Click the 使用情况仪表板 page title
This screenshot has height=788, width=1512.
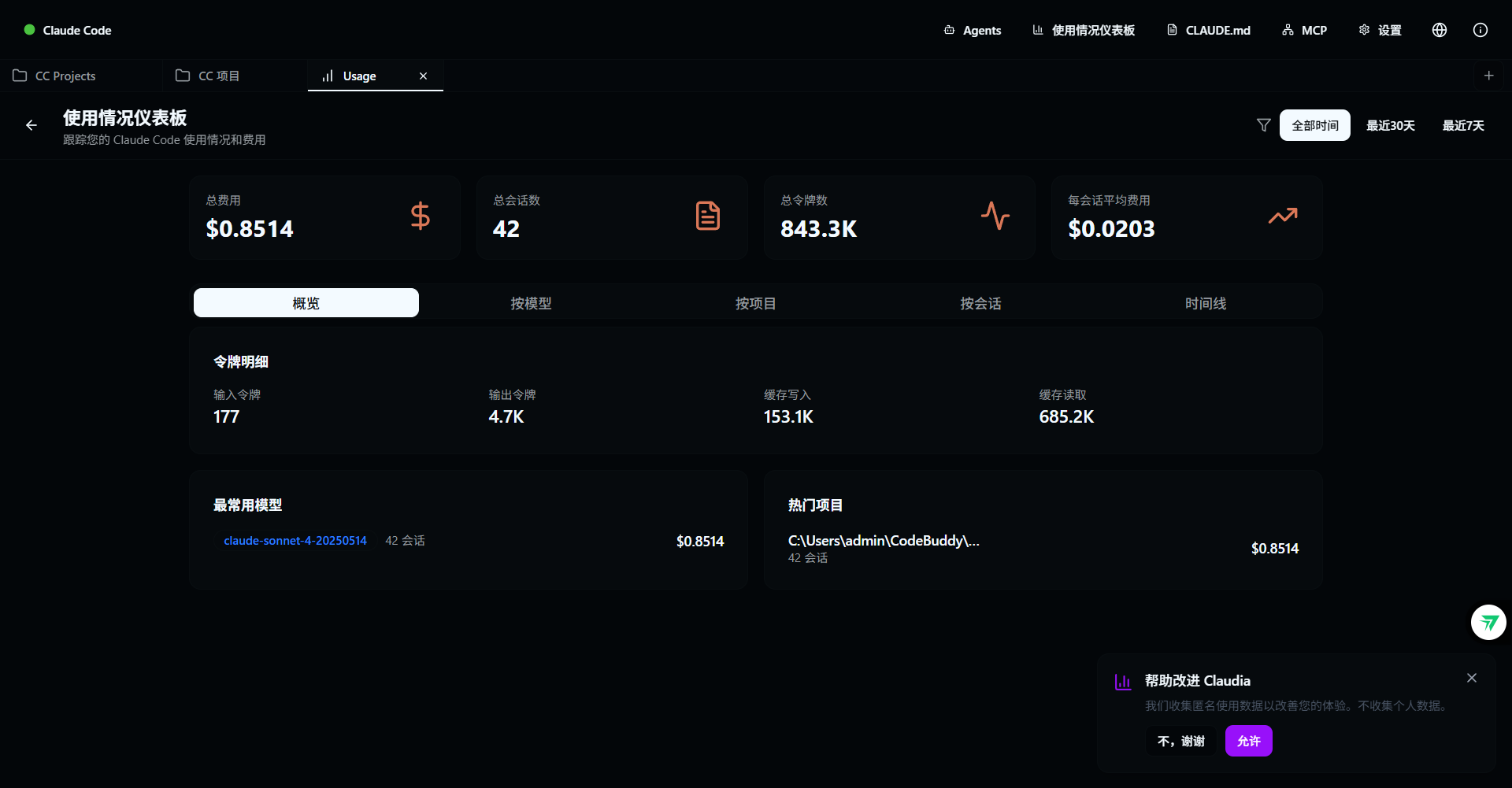click(x=125, y=118)
